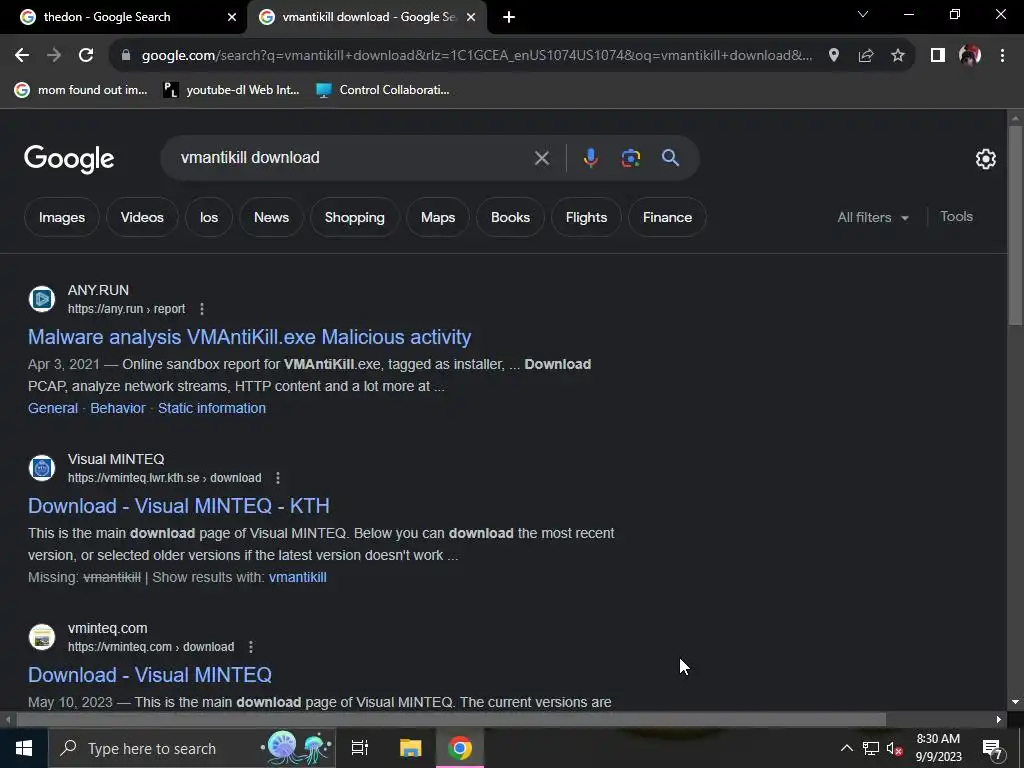1024x768 pixels.
Task: Submit search with the magnifier icon
Action: click(x=671, y=157)
